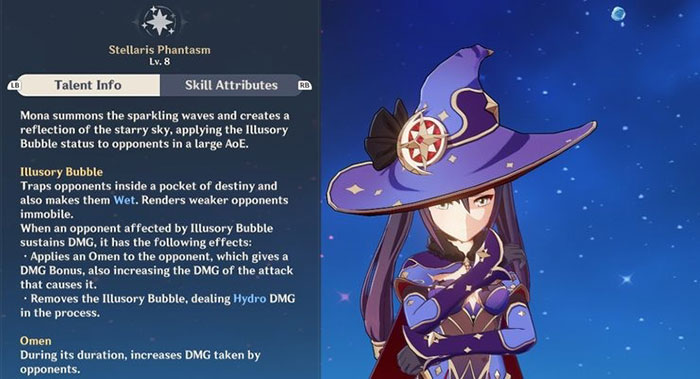Click the Stellaris Phantasm star talent icon

tap(159, 21)
